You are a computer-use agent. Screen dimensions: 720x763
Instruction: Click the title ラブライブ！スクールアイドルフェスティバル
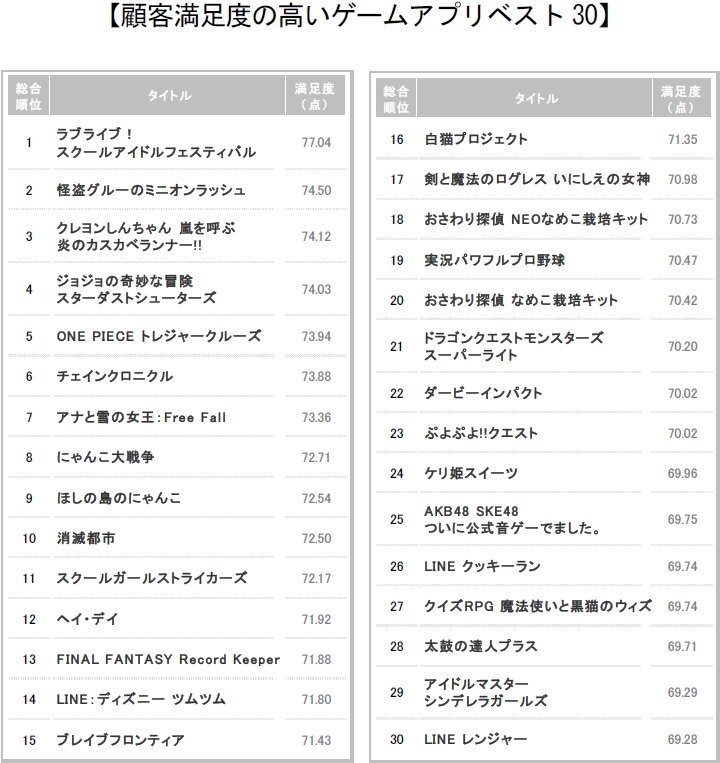(156, 143)
